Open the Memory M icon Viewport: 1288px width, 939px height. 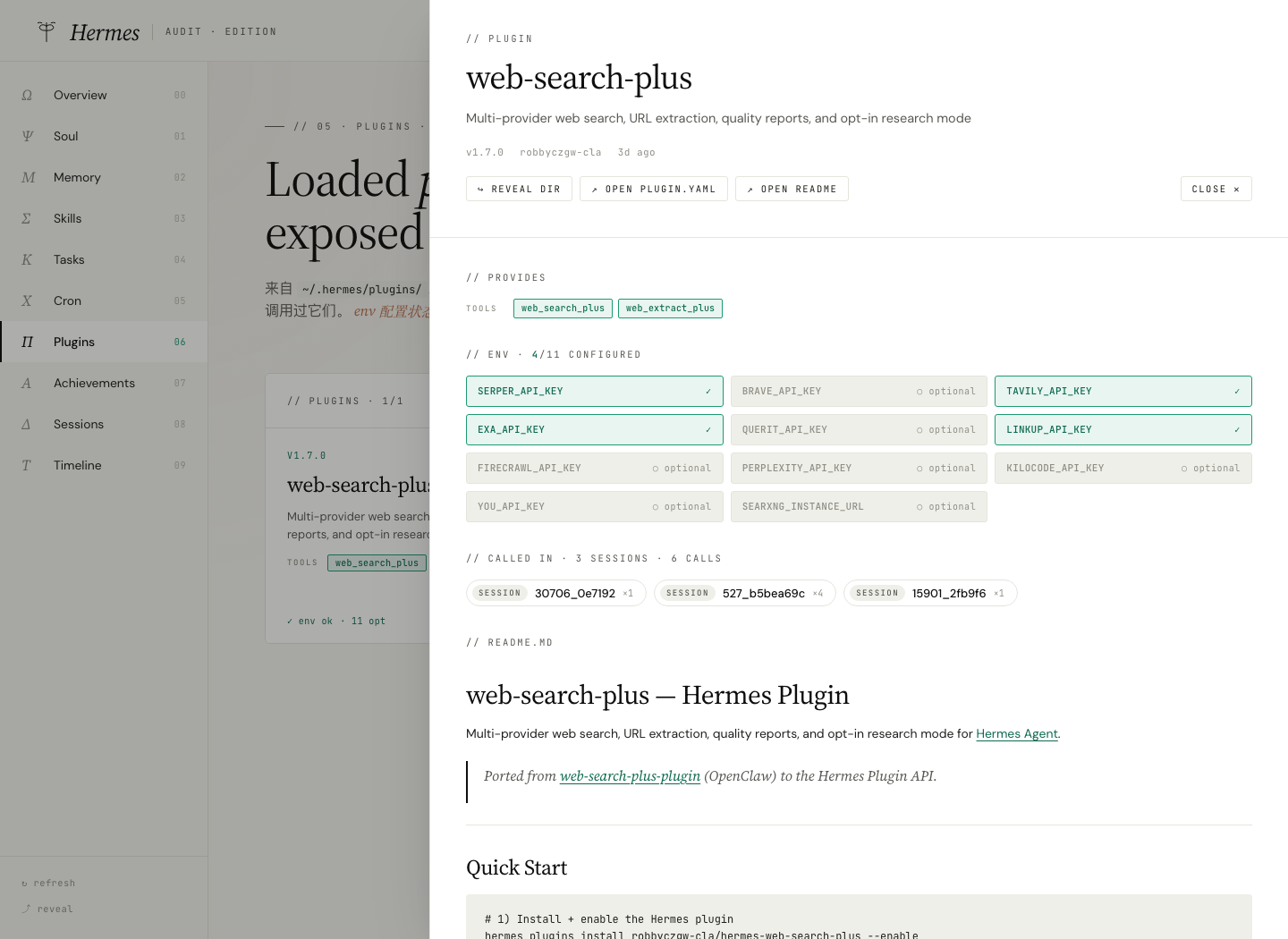28,177
